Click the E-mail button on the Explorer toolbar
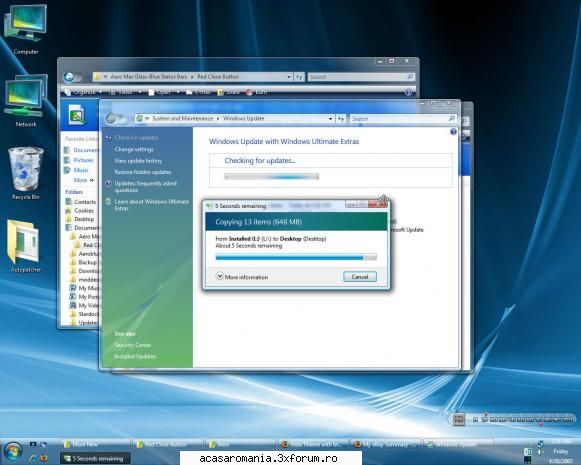581x465 pixels. (198, 92)
